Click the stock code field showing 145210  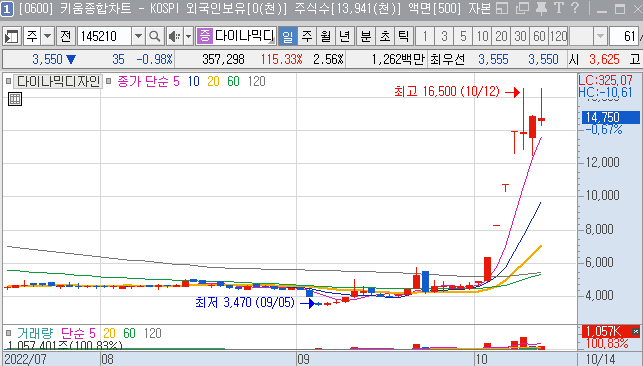(105, 36)
